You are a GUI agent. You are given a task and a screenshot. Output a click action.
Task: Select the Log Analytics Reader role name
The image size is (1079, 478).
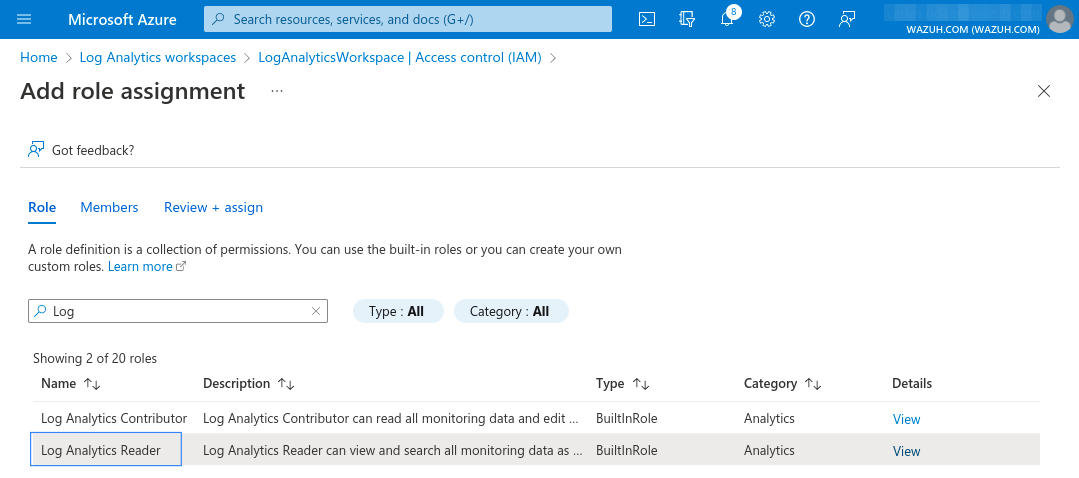coord(100,451)
